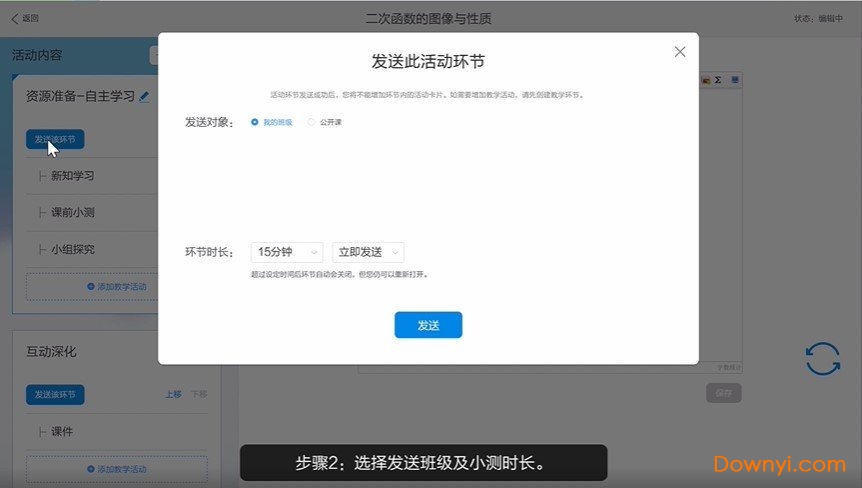Click 添加教学活动 below 小组探究
Viewport: 862px width, 488px height.
click(x=116, y=287)
